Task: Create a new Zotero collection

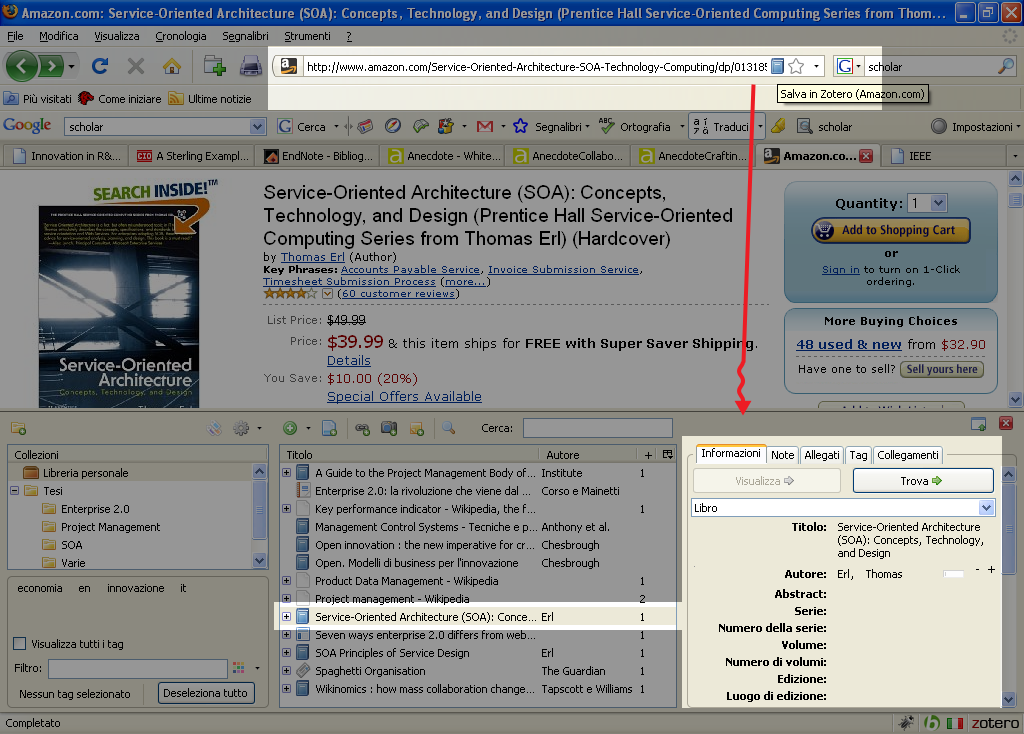Action: point(18,428)
